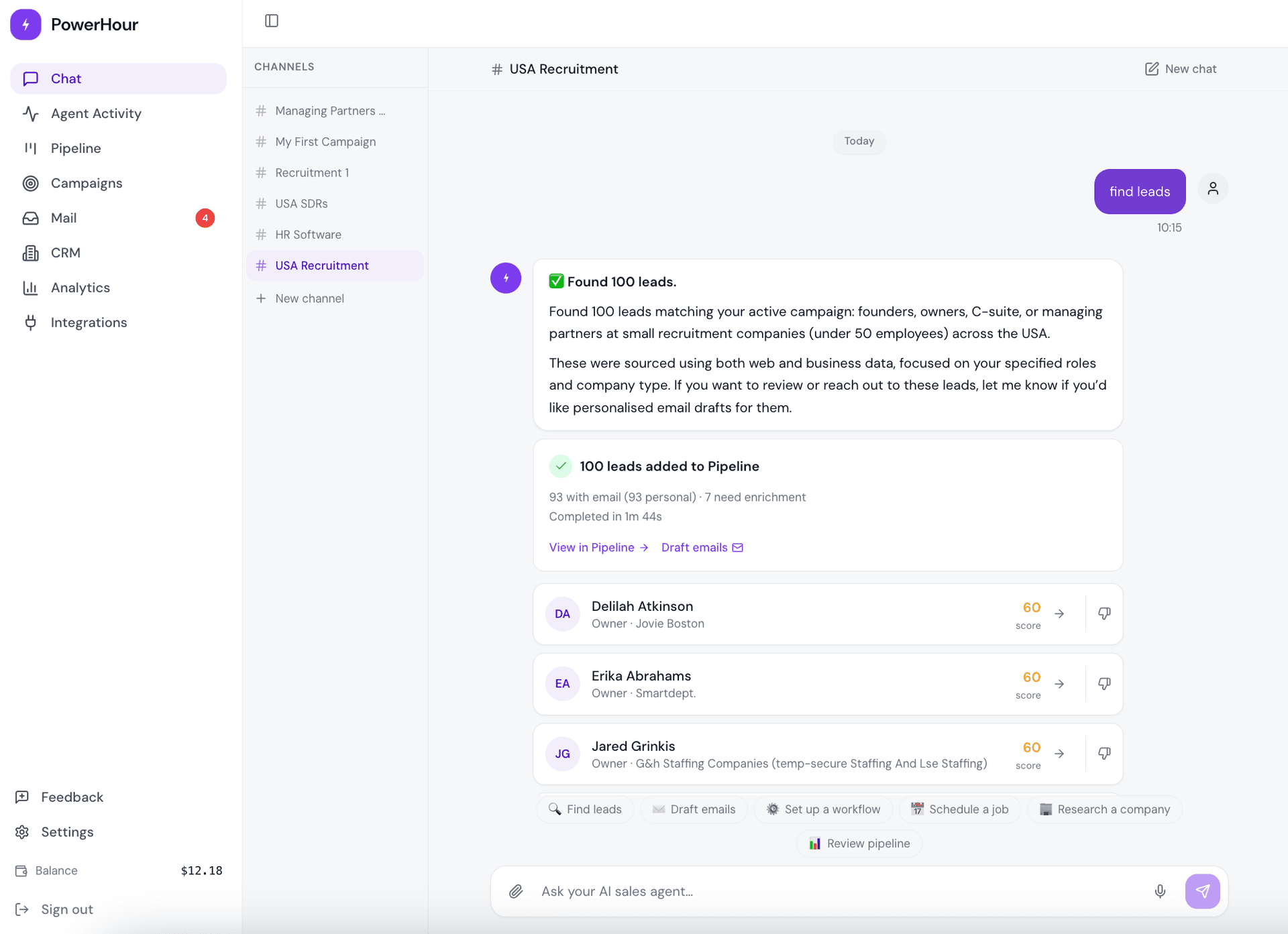The width and height of the screenshot is (1288, 934).
Task: Click the Today date label
Action: 859,141
